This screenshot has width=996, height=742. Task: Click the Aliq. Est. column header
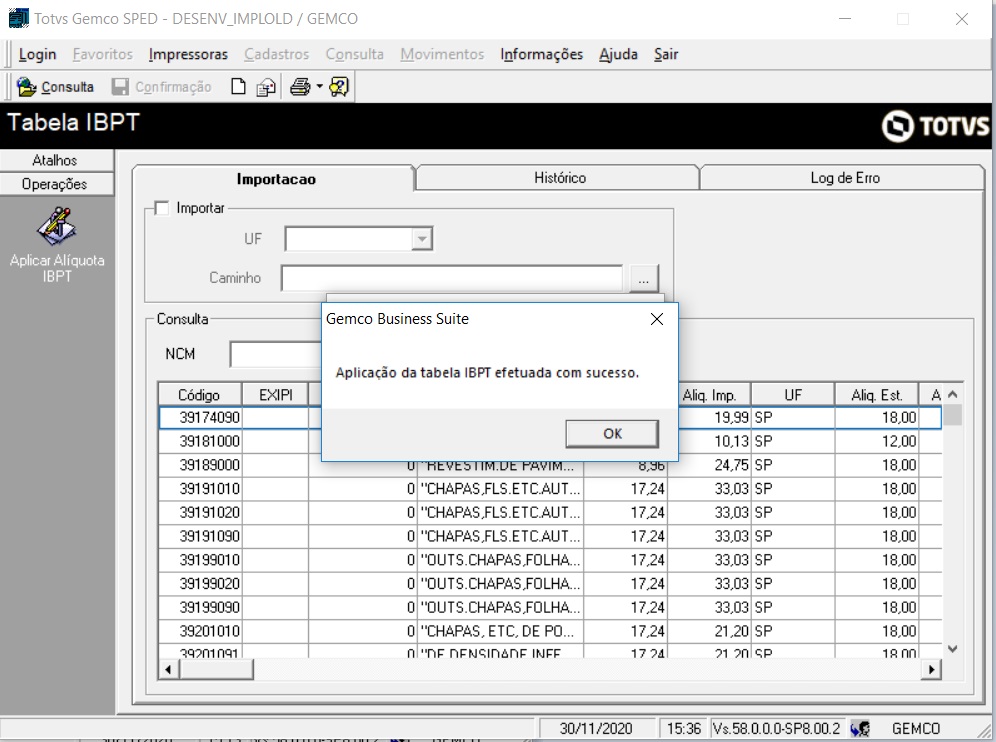[x=877, y=395]
